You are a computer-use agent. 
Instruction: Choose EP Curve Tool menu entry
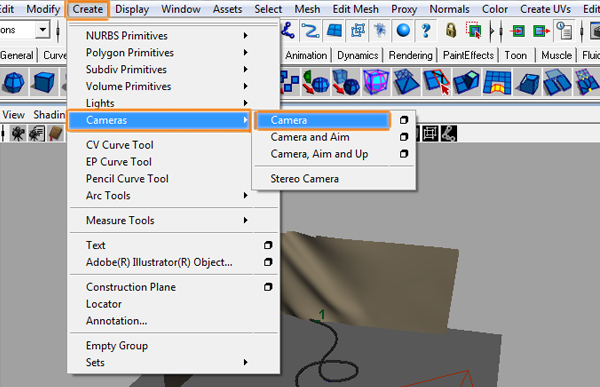pyautogui.click(x=119, y=162)
